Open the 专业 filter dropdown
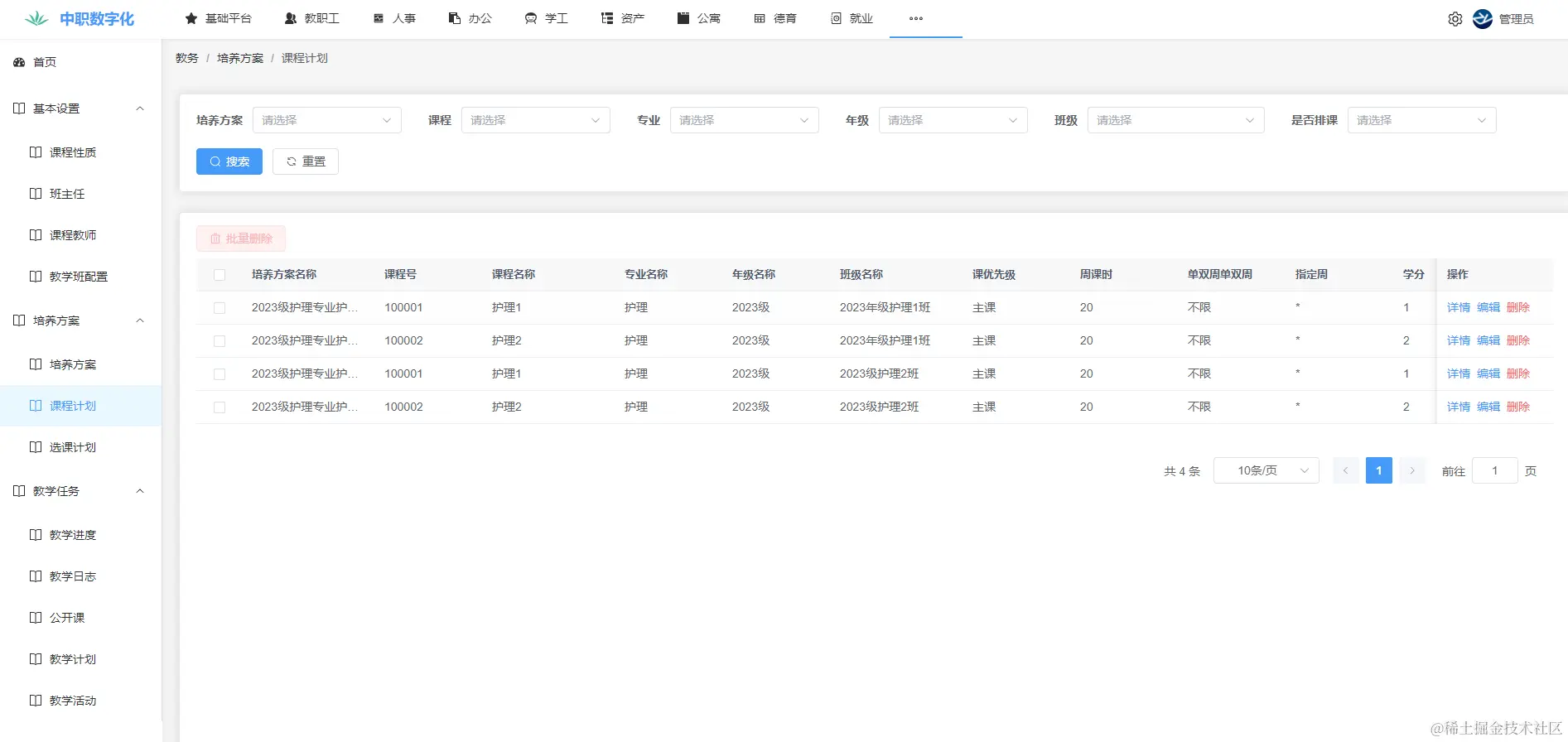 click(745, 120)
